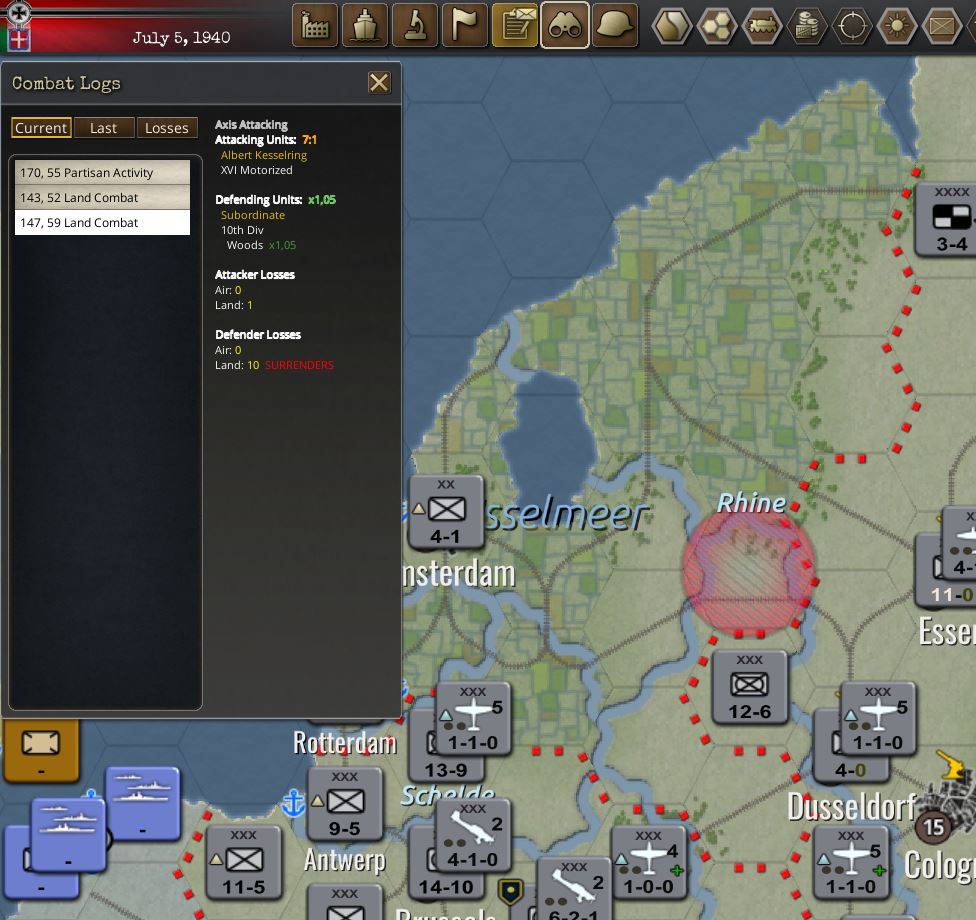This screenshot has height=920, width=976.
Task: Click the red SURRENDERS result text
Action: click(x=299, y=365)
